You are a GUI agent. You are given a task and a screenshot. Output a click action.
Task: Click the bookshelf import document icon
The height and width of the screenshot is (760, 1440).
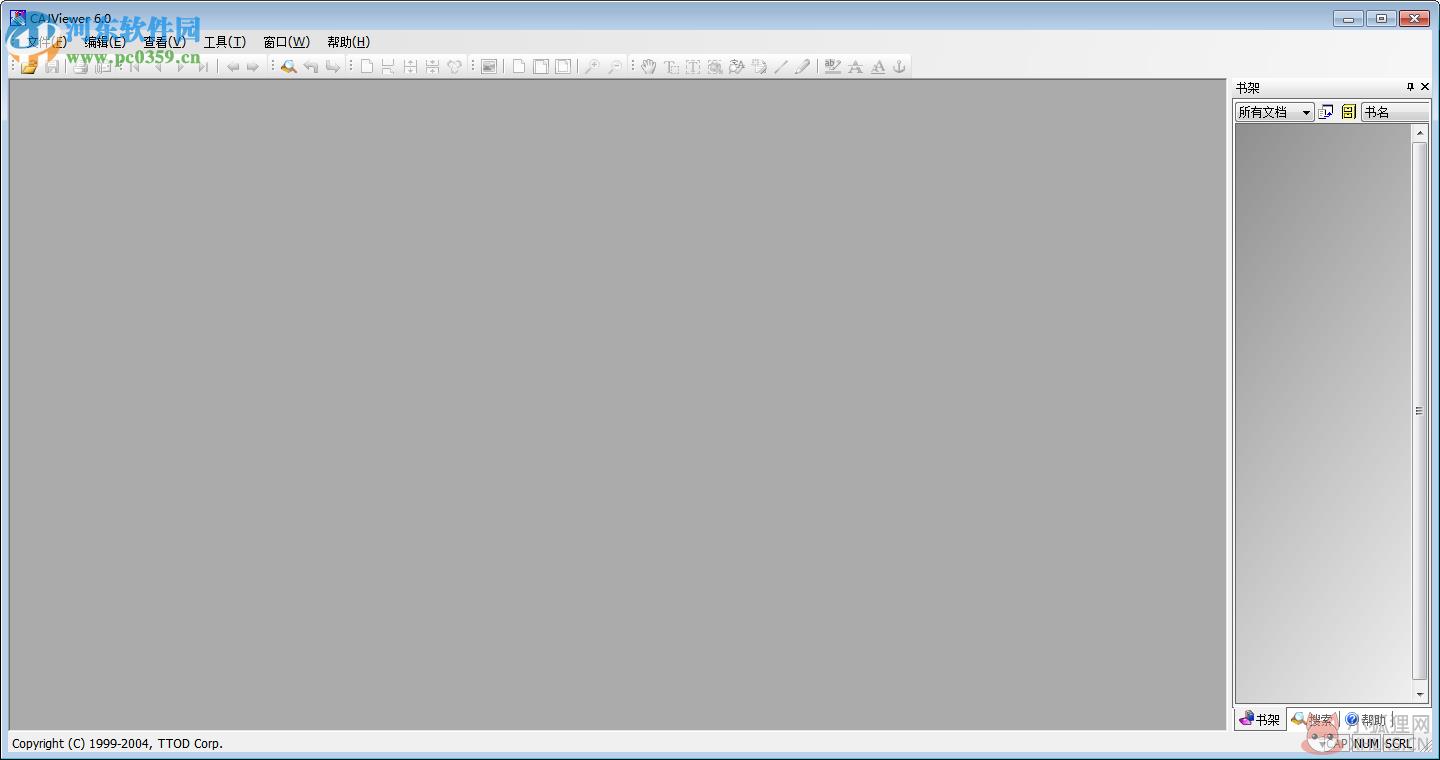tap(1326, 112)
